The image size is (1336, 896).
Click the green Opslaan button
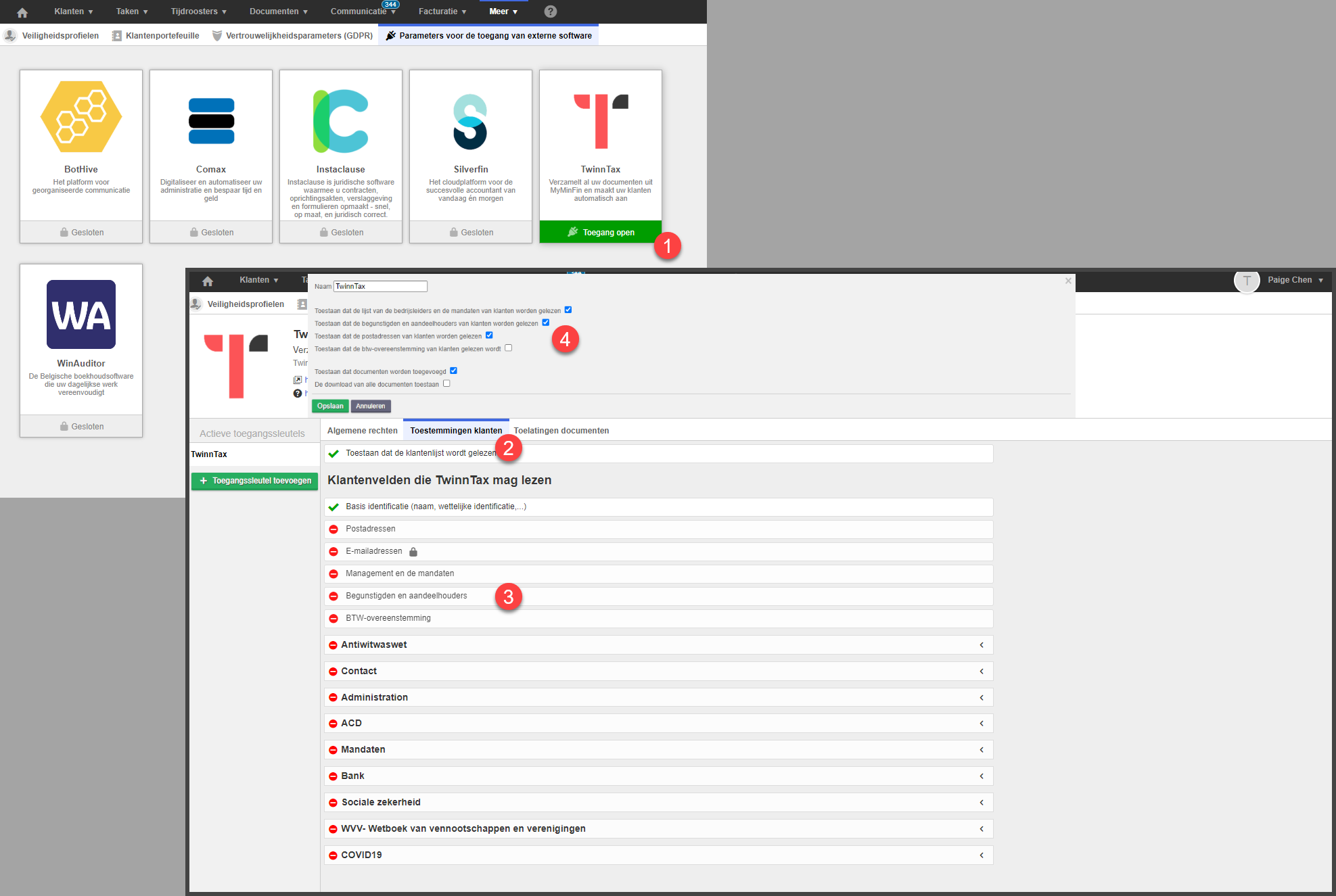(330, 406)
